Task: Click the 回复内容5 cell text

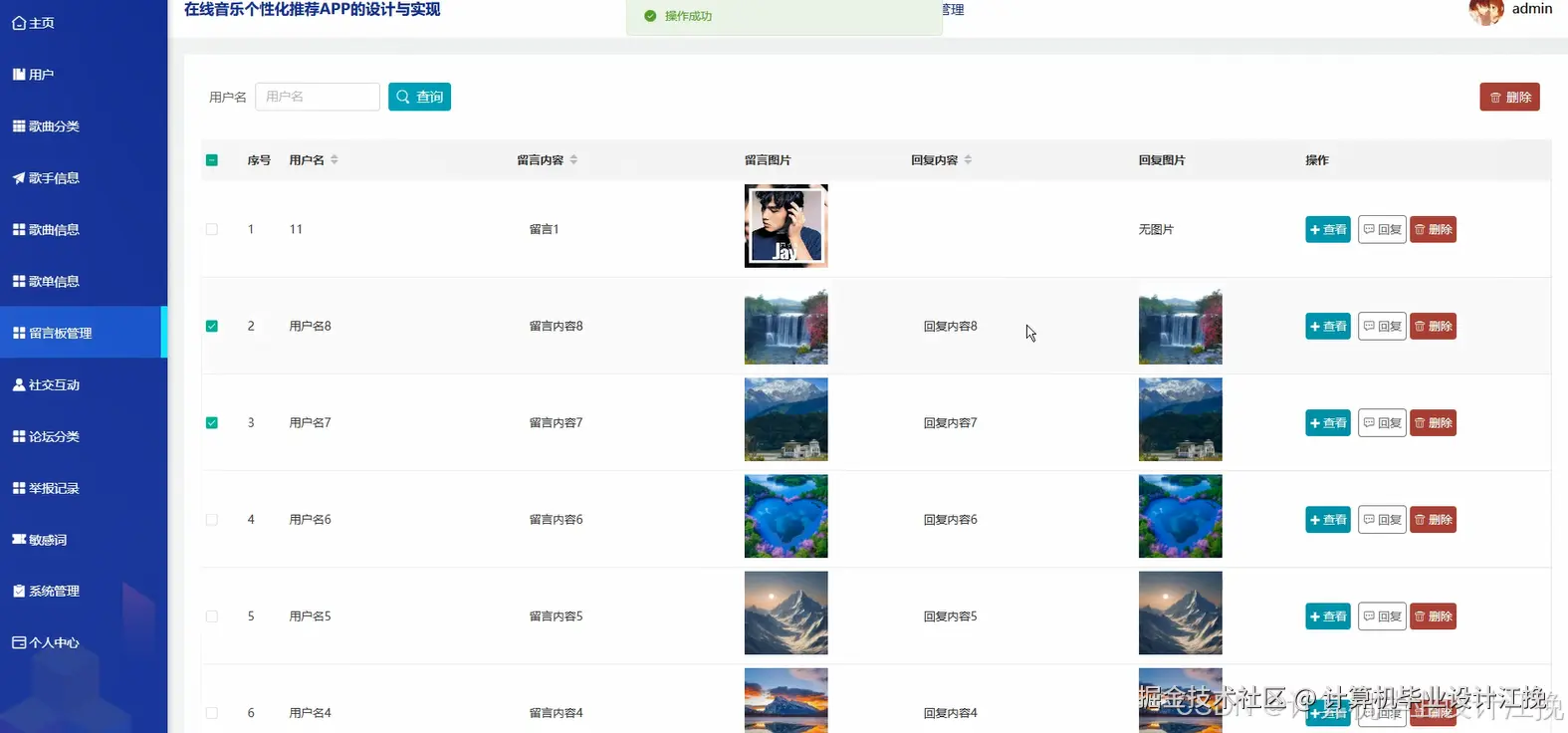Action: [951, 616]
